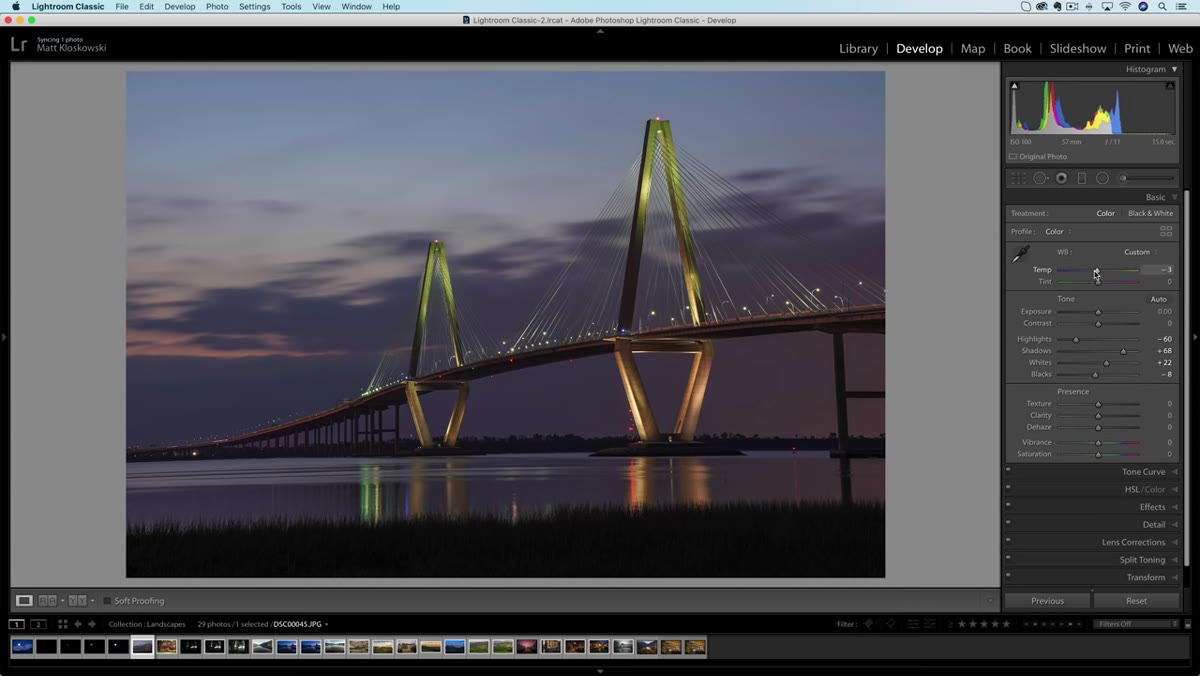Open the grid view icon in filmstrip

point(63,624)
